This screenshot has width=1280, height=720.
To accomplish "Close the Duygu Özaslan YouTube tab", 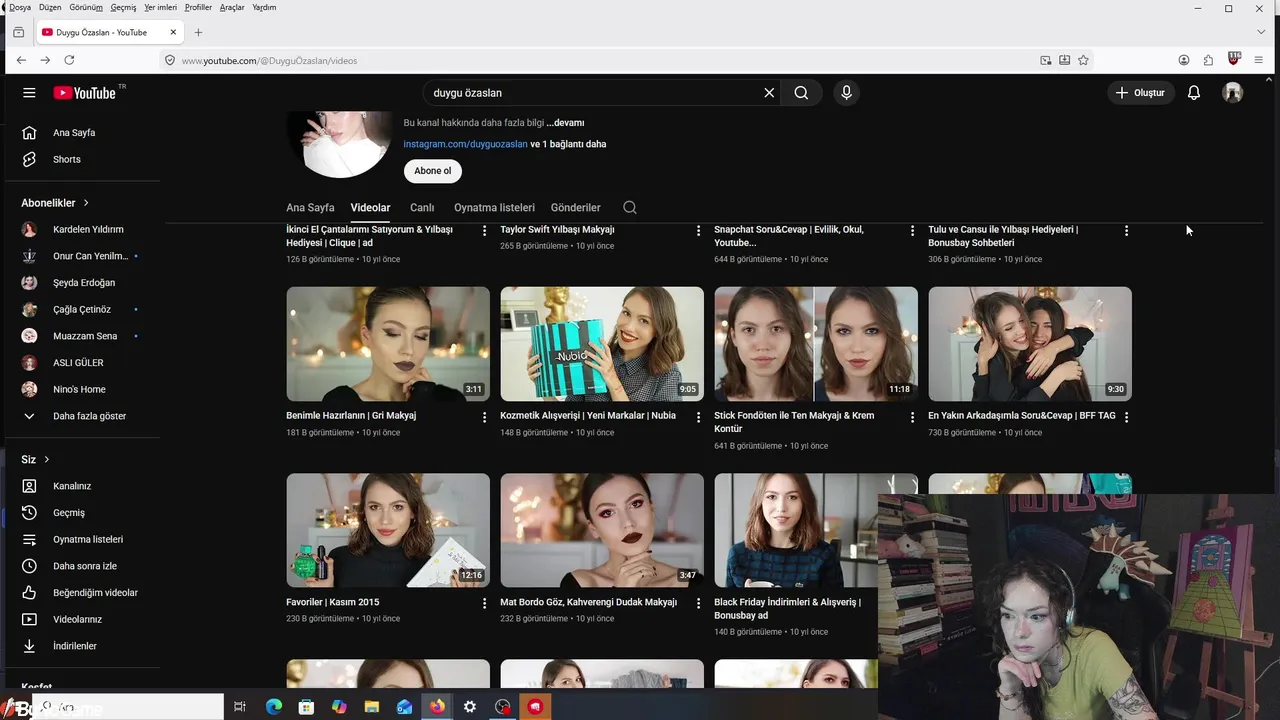I will [173, 32].
